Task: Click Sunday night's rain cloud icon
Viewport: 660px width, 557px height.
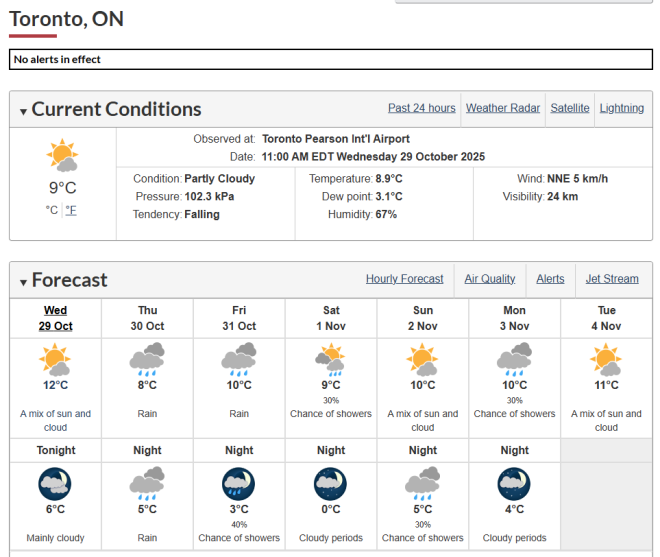Action: tap(423, 484)
